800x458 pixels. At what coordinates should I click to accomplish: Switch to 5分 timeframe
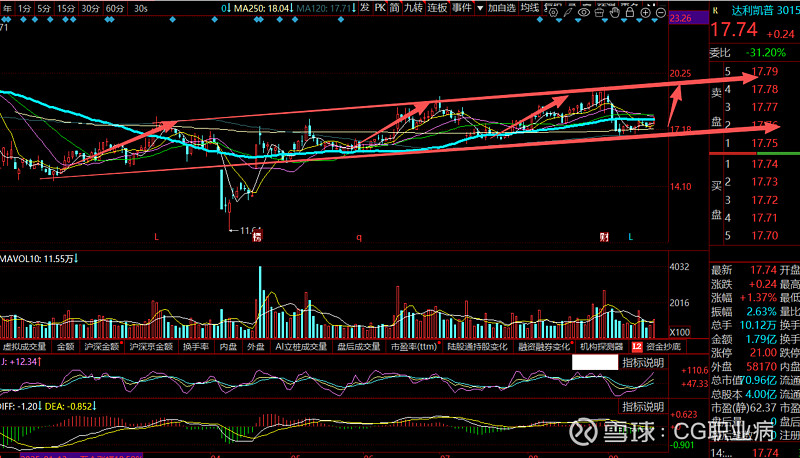coord(44,8)
